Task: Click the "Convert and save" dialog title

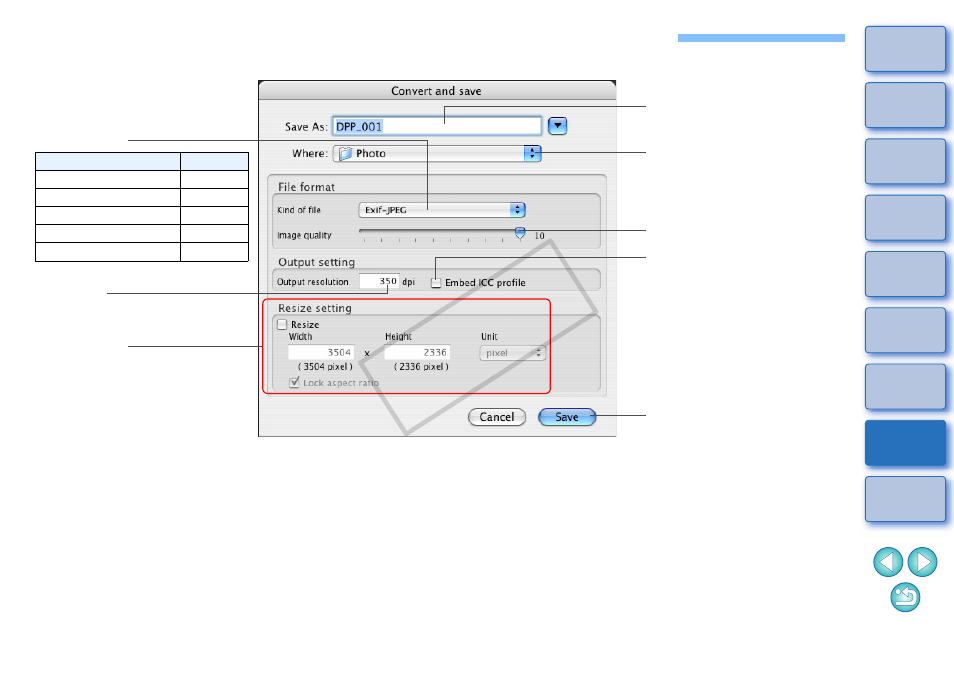Action: pos(436,91)
